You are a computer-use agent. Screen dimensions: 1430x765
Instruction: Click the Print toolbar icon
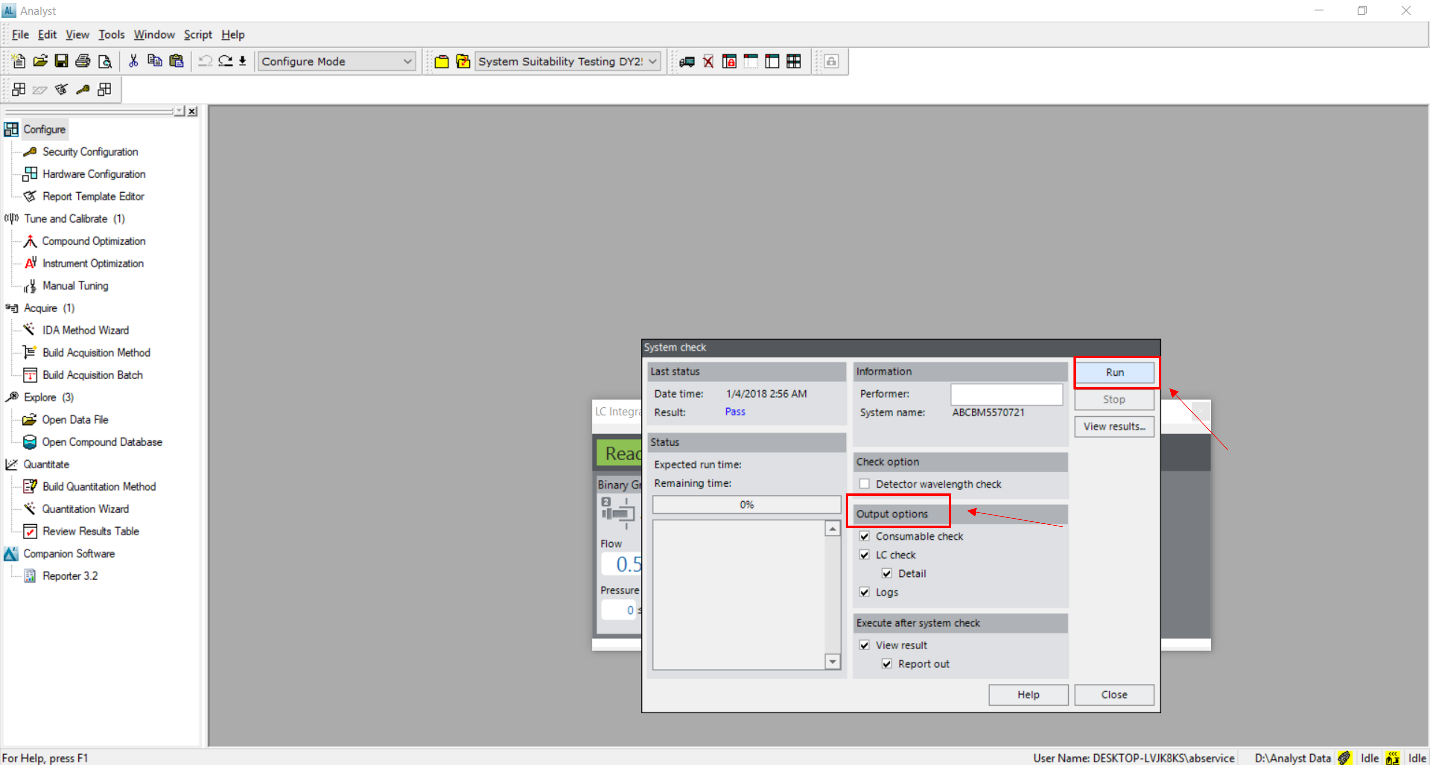click(83, 60)
